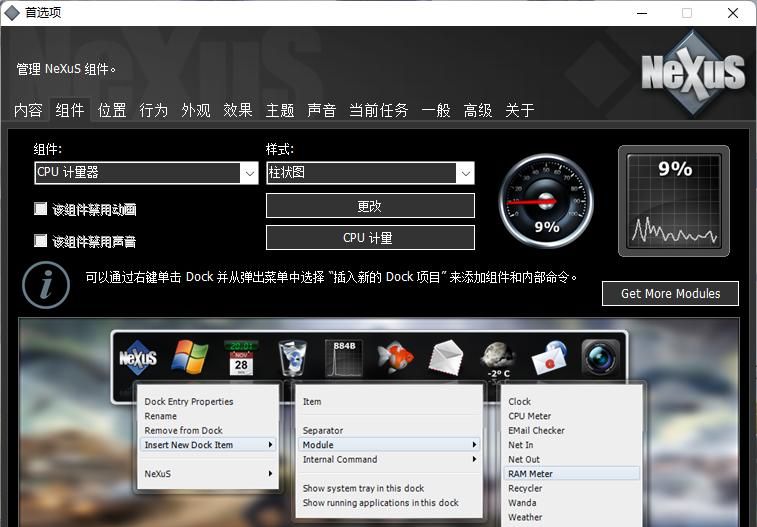Enable the 该组件禁用动画 checkbox
The width and height of the screenshot is (757, 527).
point(41,209)
